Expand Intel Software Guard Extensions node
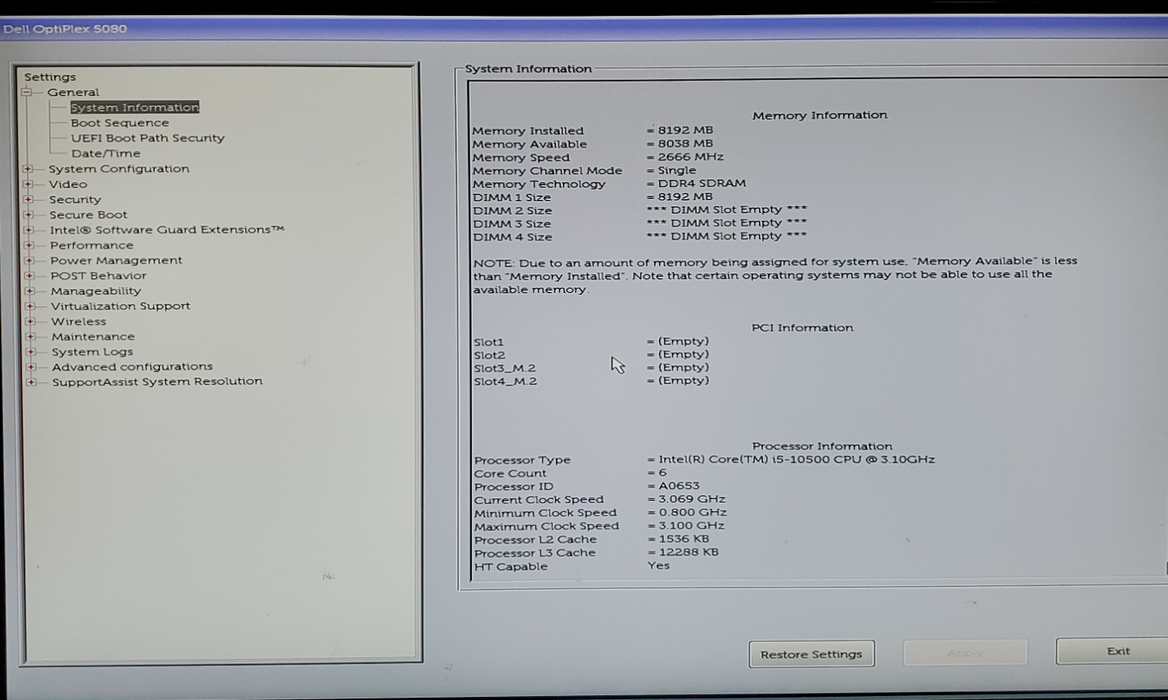 tap(29, 230)
